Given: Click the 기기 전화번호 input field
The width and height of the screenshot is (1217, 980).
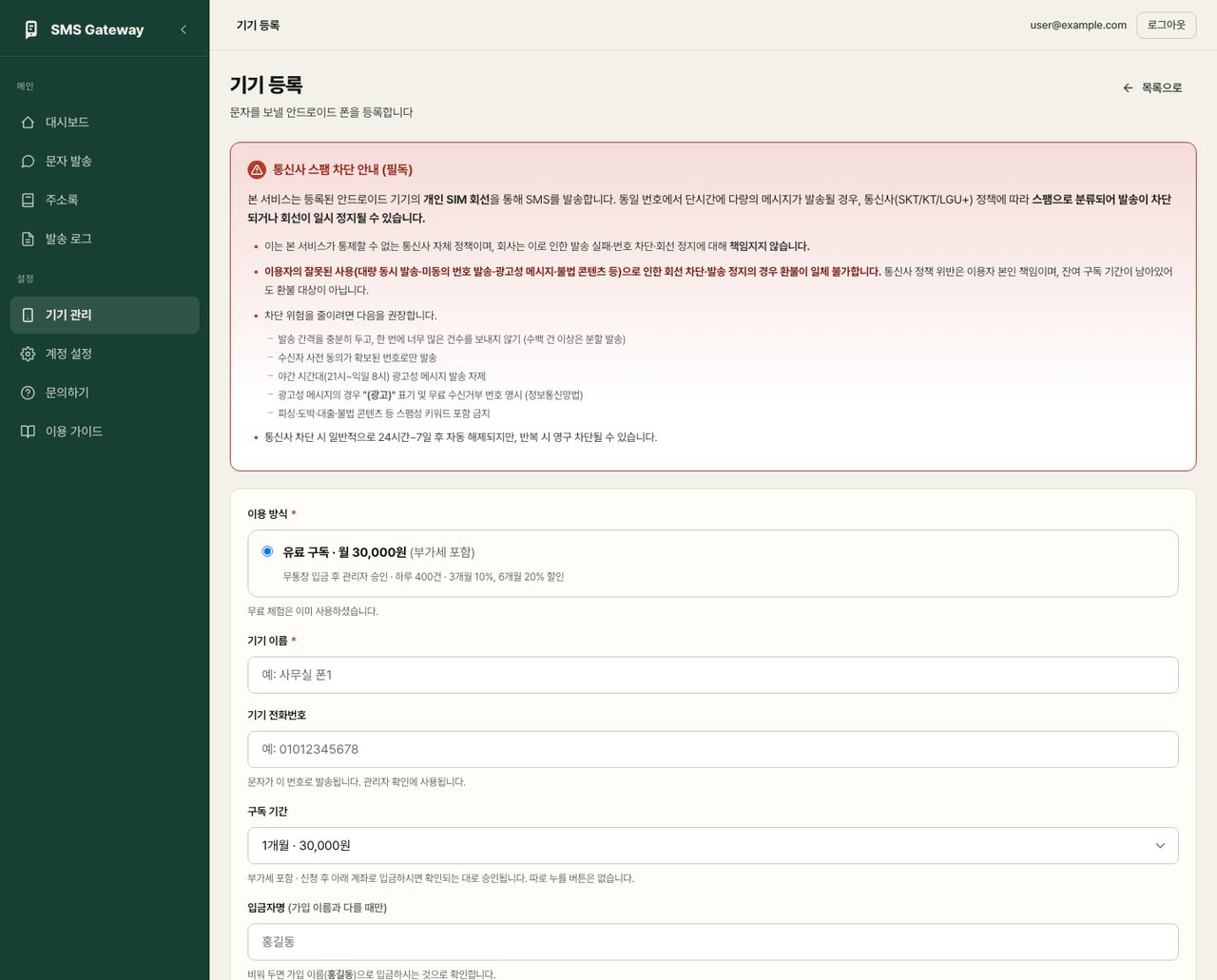Looking at the screenshot, I should pos(713,750).
